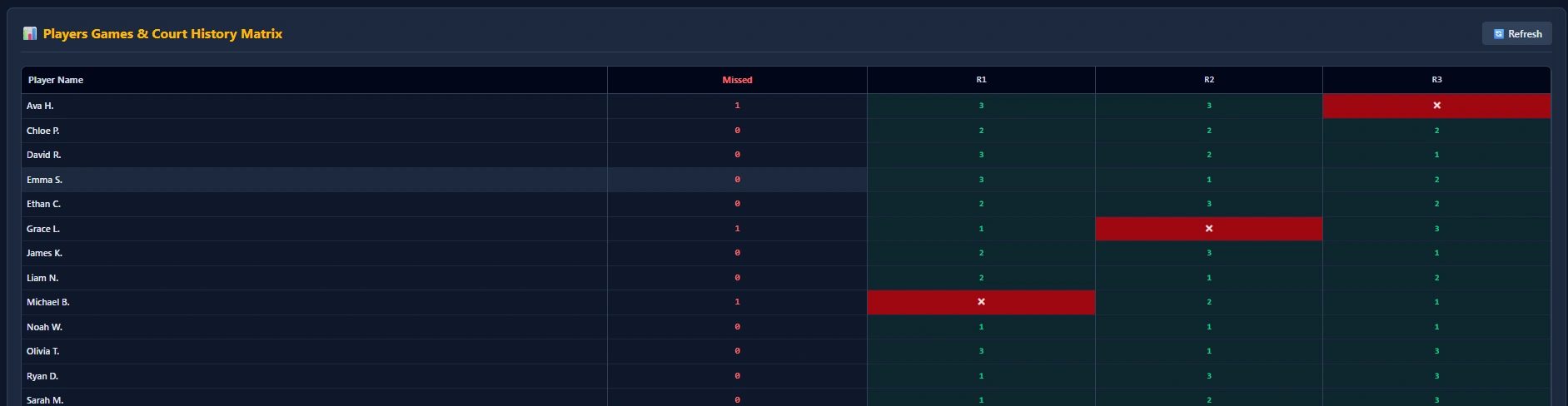Click Ava H.'s Missed count

(737, 106)
